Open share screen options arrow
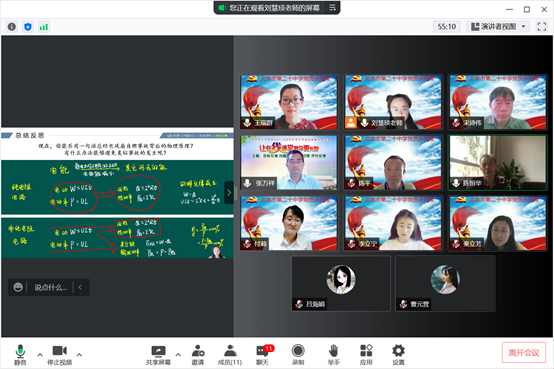 (x=178, y=355)
